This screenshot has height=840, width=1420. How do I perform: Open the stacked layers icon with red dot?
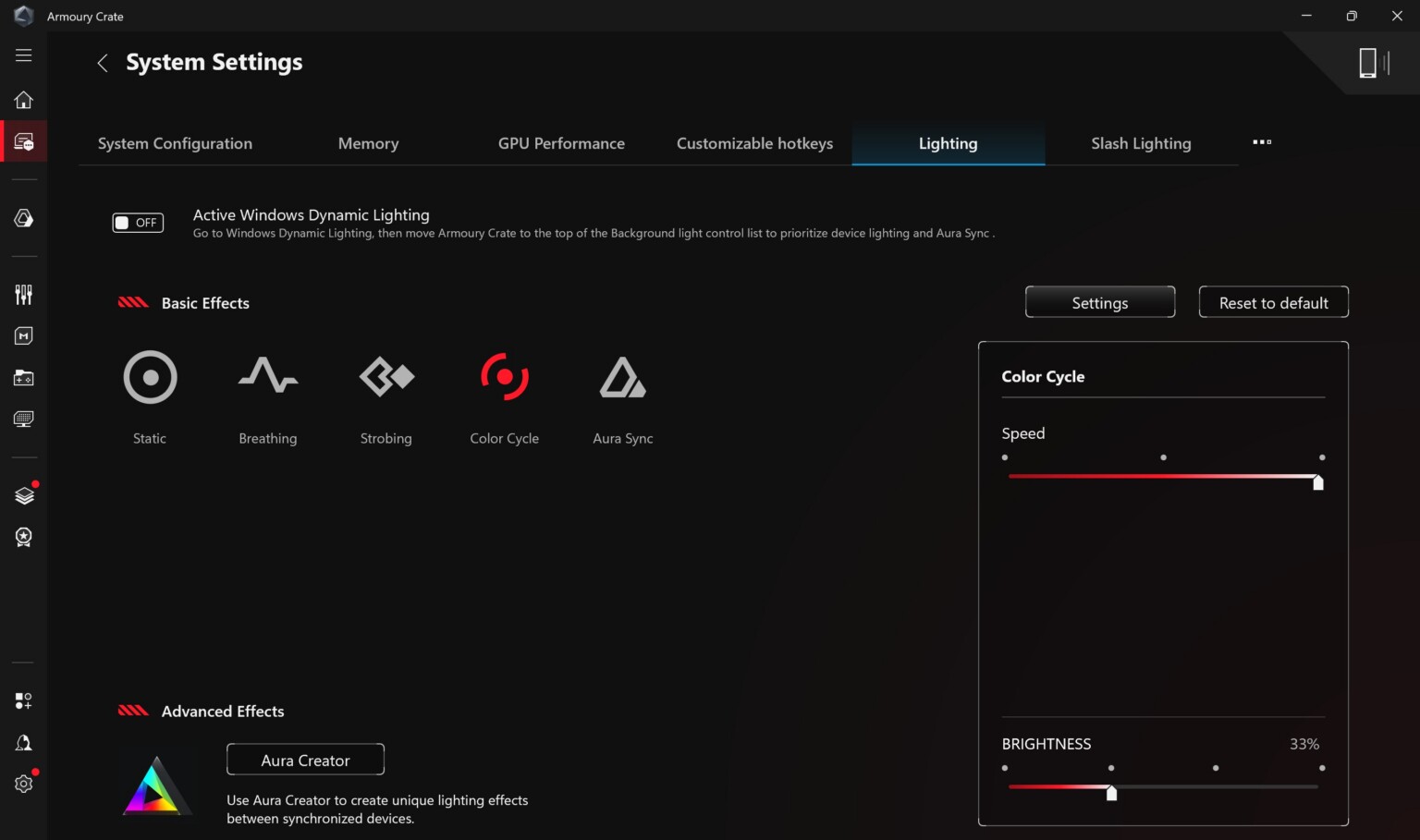[x=25, y=495]
